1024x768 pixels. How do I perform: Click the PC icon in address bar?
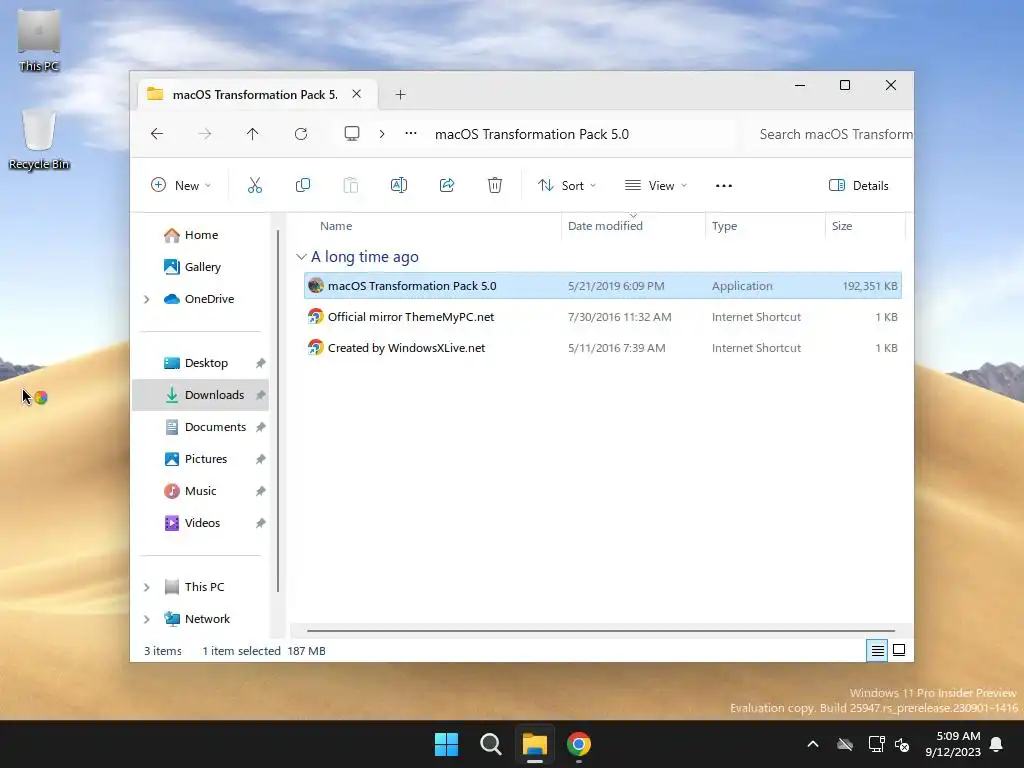(352, 134)
